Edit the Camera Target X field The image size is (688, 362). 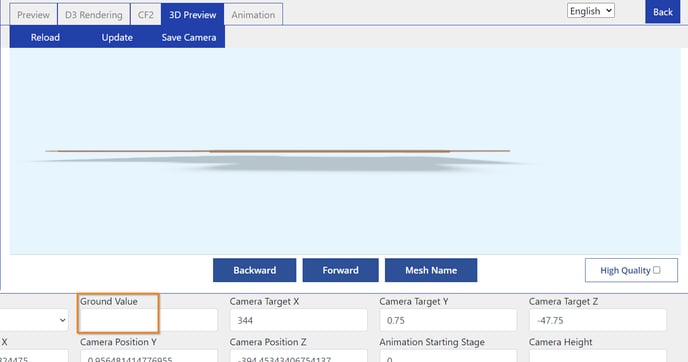tap(298, 320)
